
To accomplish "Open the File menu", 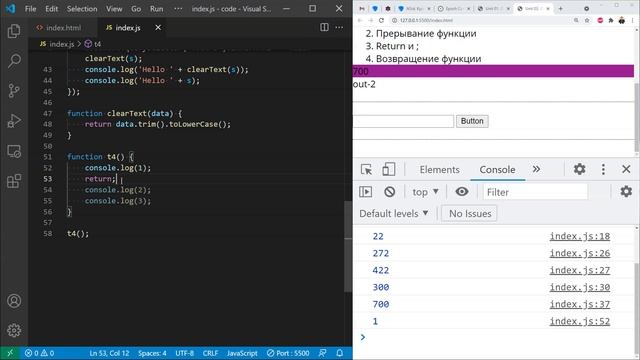I will coord(31,9).
